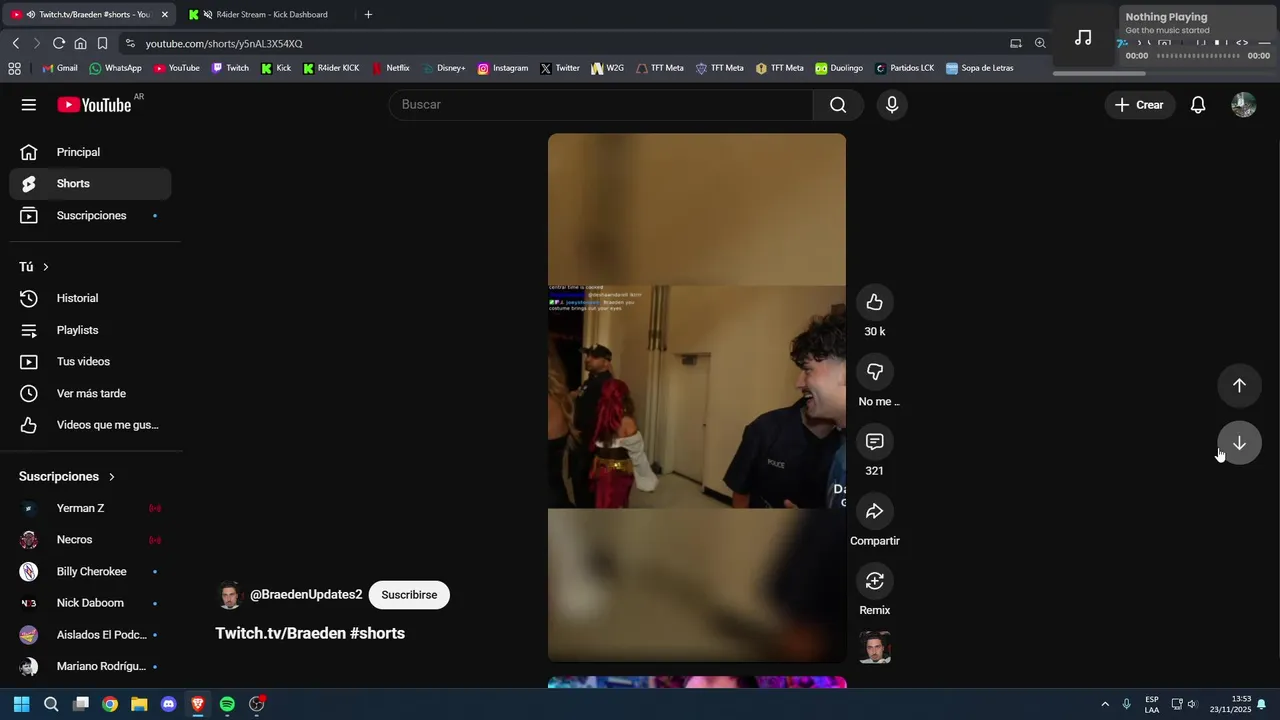
Task: Open Suscripciones in the sidebar
Action: [91, 216]
